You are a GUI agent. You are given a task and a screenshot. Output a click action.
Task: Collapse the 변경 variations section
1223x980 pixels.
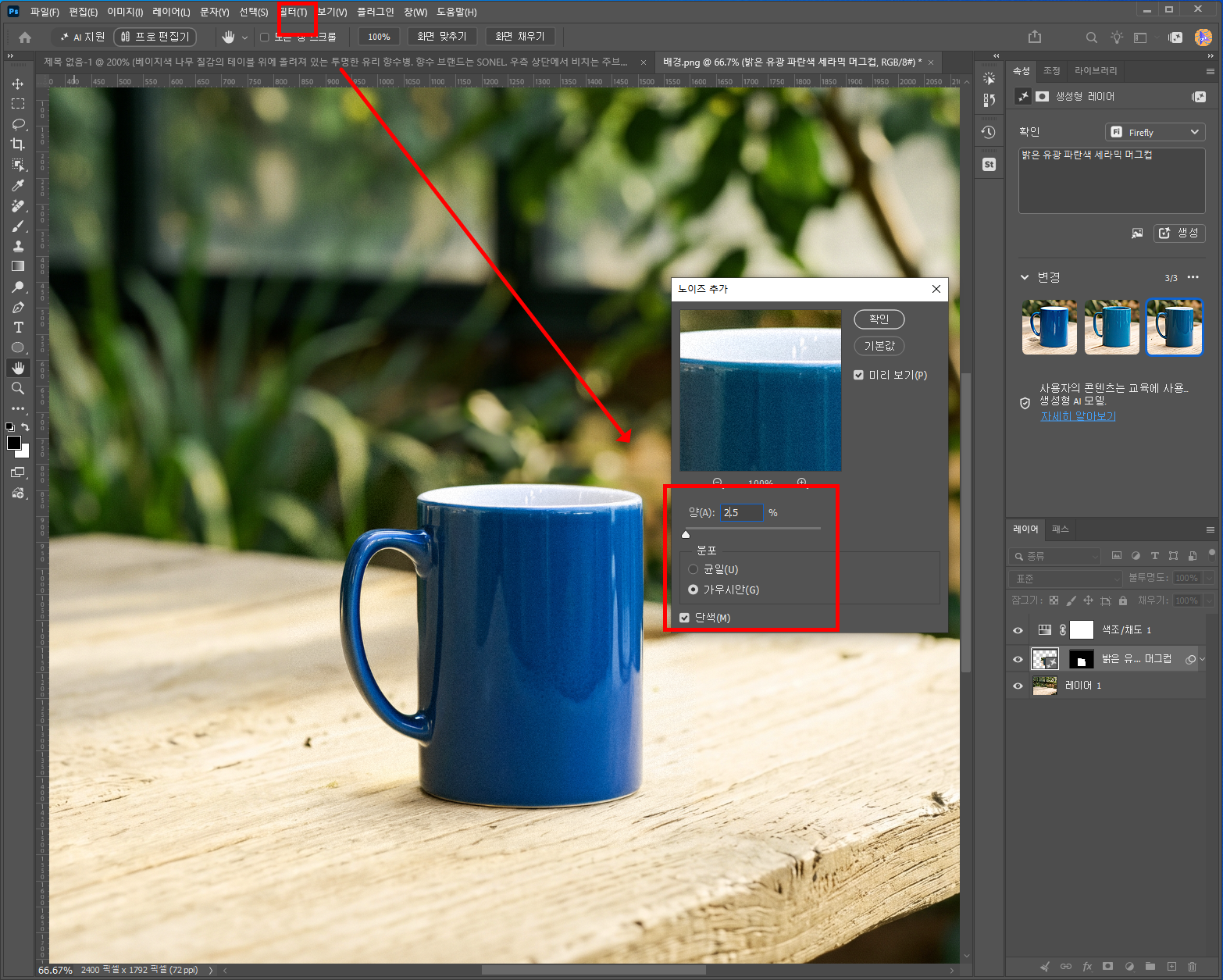pos(1025,277)
